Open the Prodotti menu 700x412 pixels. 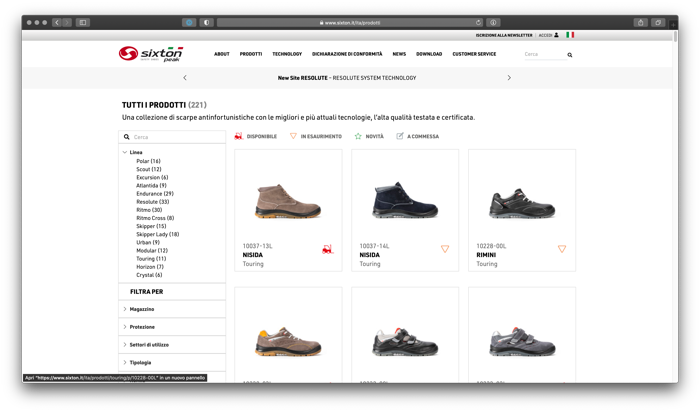coord(251,54)
